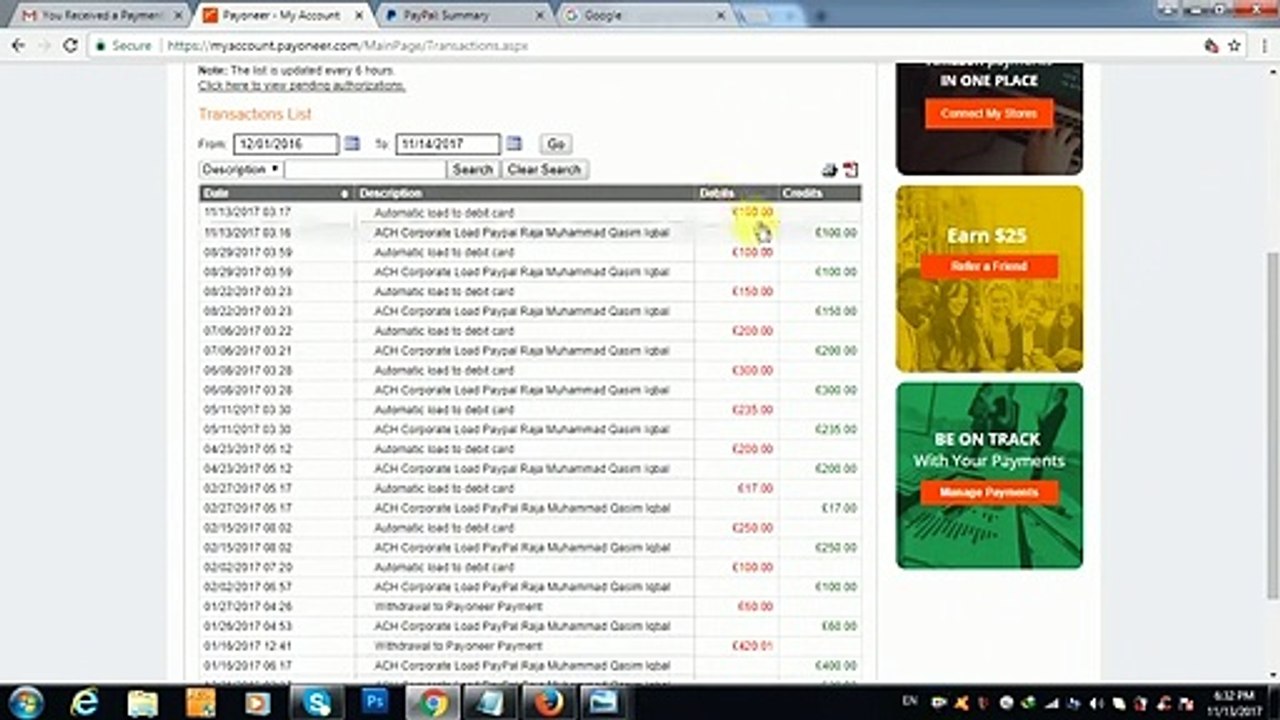Export transactions using the PDF icon
The height and width of the screenshot is (720, 1280).
pos(851,170)
